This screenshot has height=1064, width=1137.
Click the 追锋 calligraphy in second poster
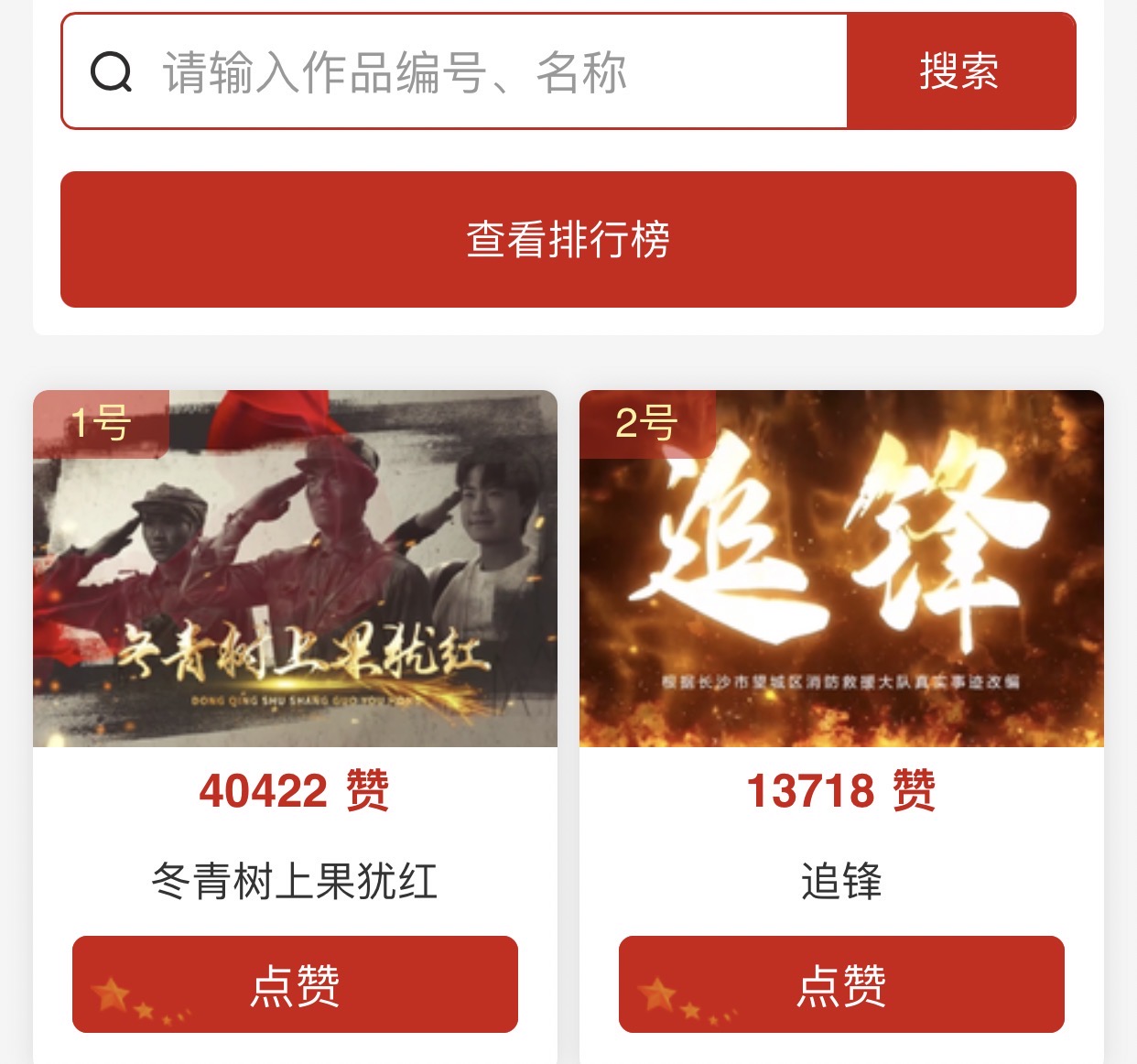847,540
